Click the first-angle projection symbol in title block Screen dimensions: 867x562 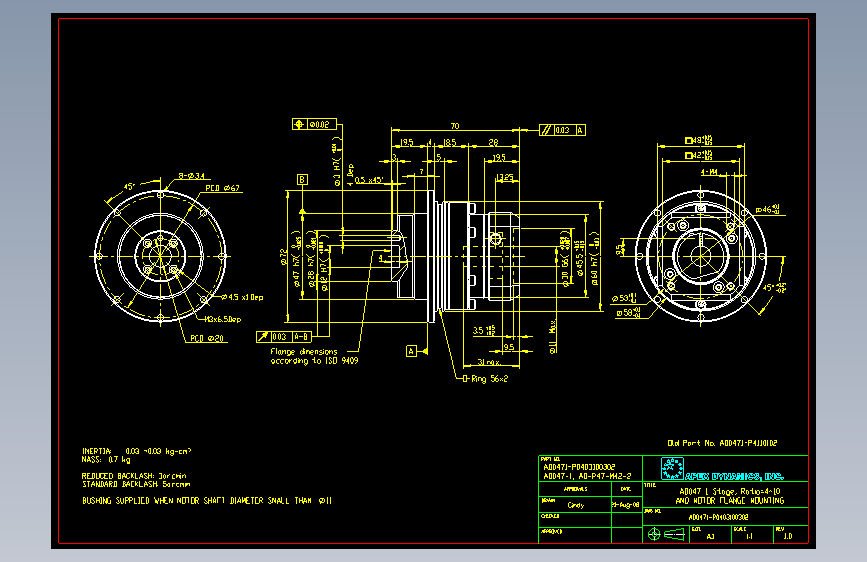668,534
